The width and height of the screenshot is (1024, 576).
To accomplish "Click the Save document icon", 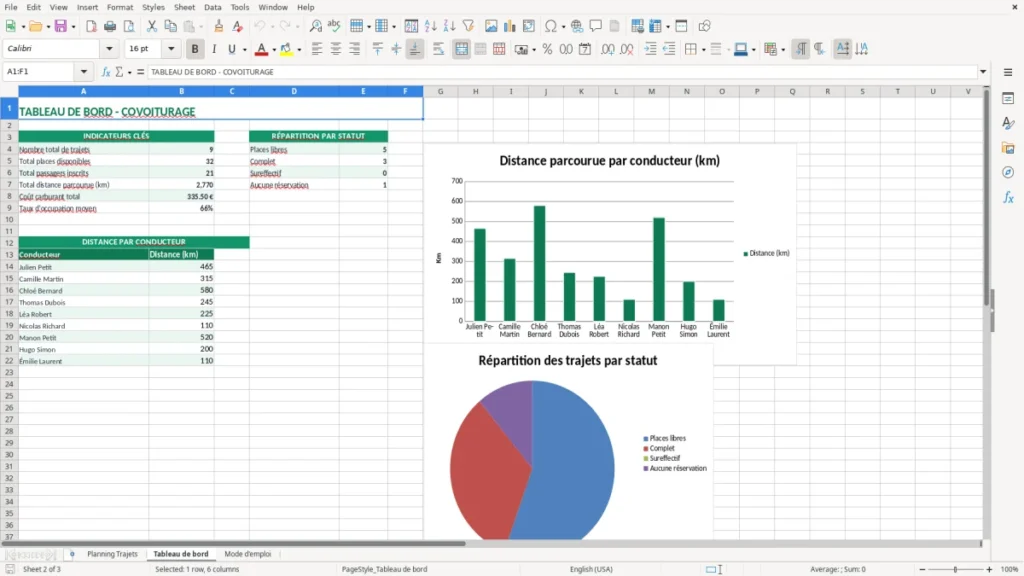I will 60,26.
